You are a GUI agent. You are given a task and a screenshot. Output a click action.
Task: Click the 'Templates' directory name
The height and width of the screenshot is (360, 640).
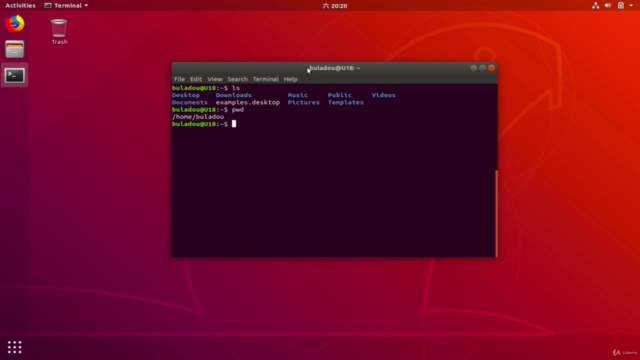pos(345,102)
